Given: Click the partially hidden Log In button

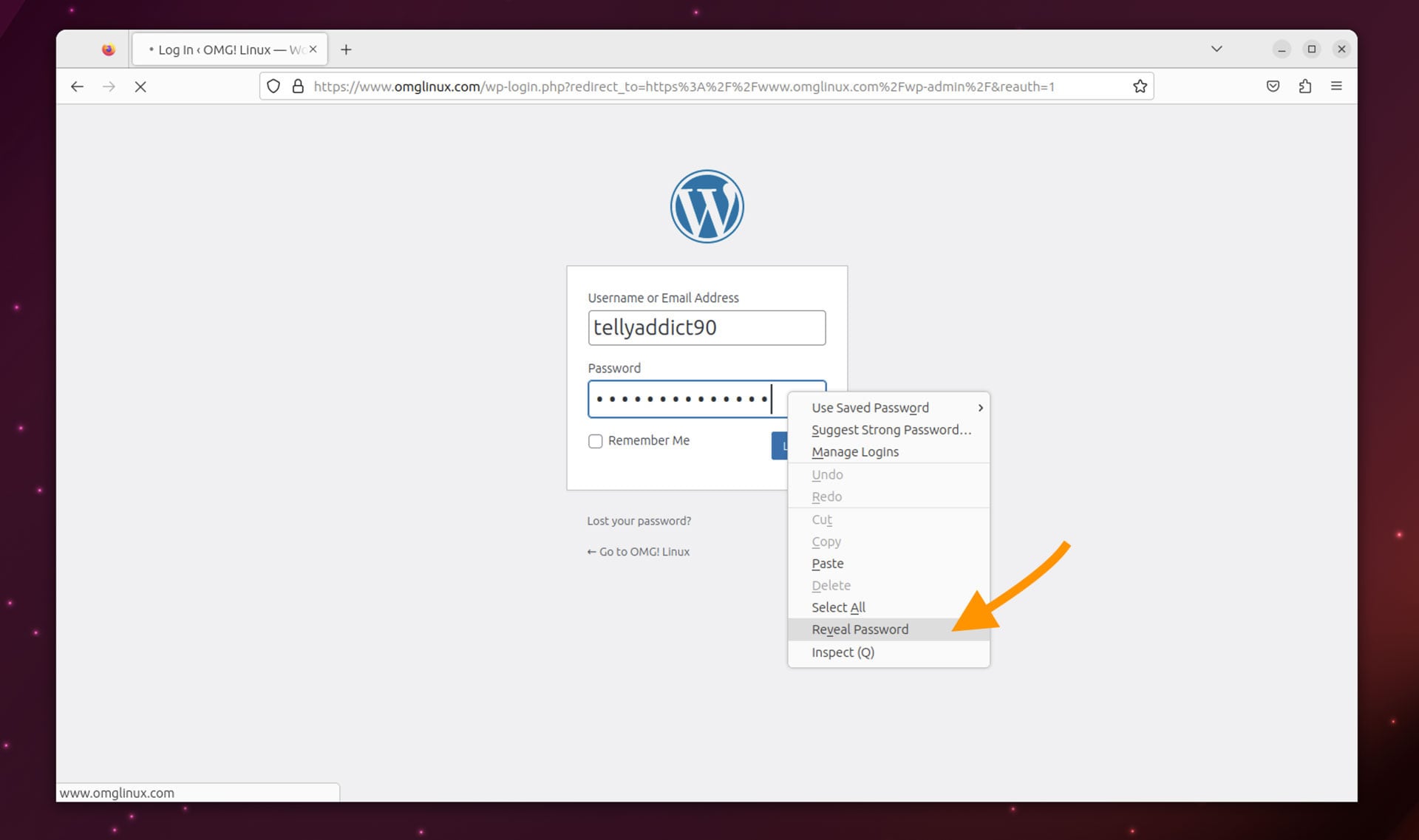Looking at the screenshot, I should pos(780,445).
